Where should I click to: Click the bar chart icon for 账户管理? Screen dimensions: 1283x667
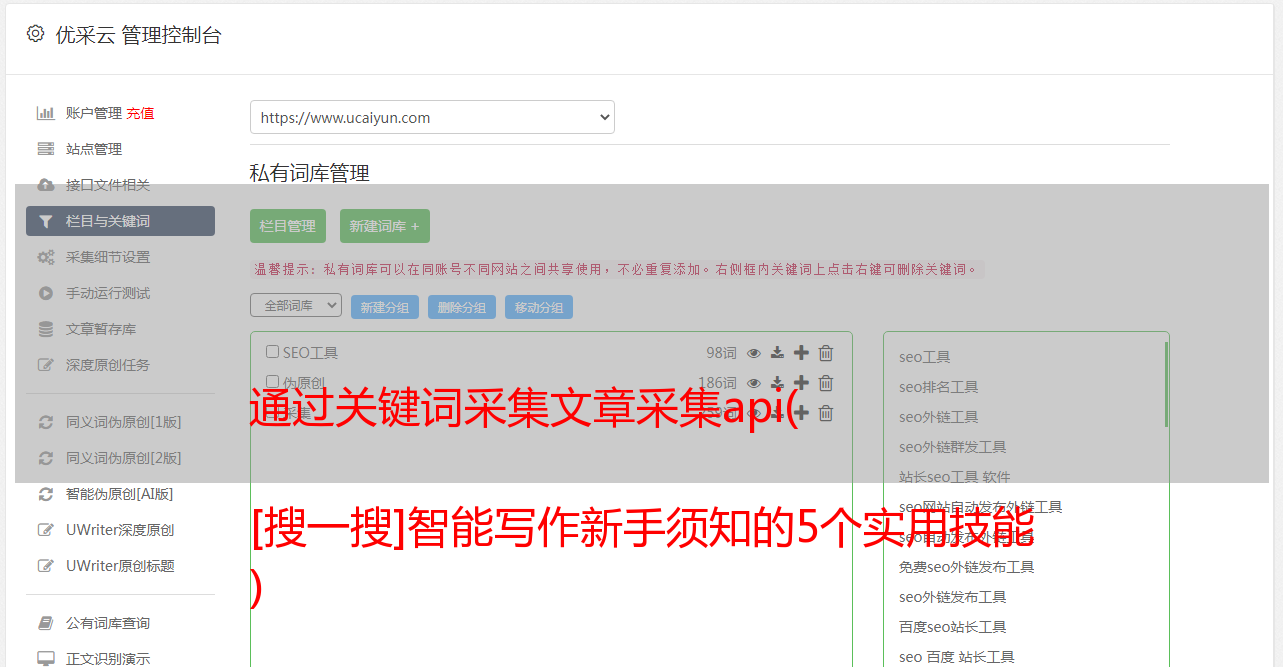46,113
